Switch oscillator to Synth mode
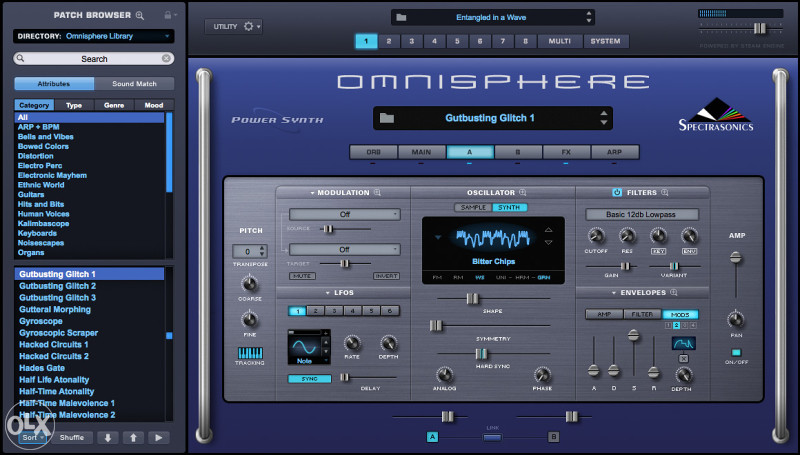Screen dimensions: 800x455 click(509, 208)
